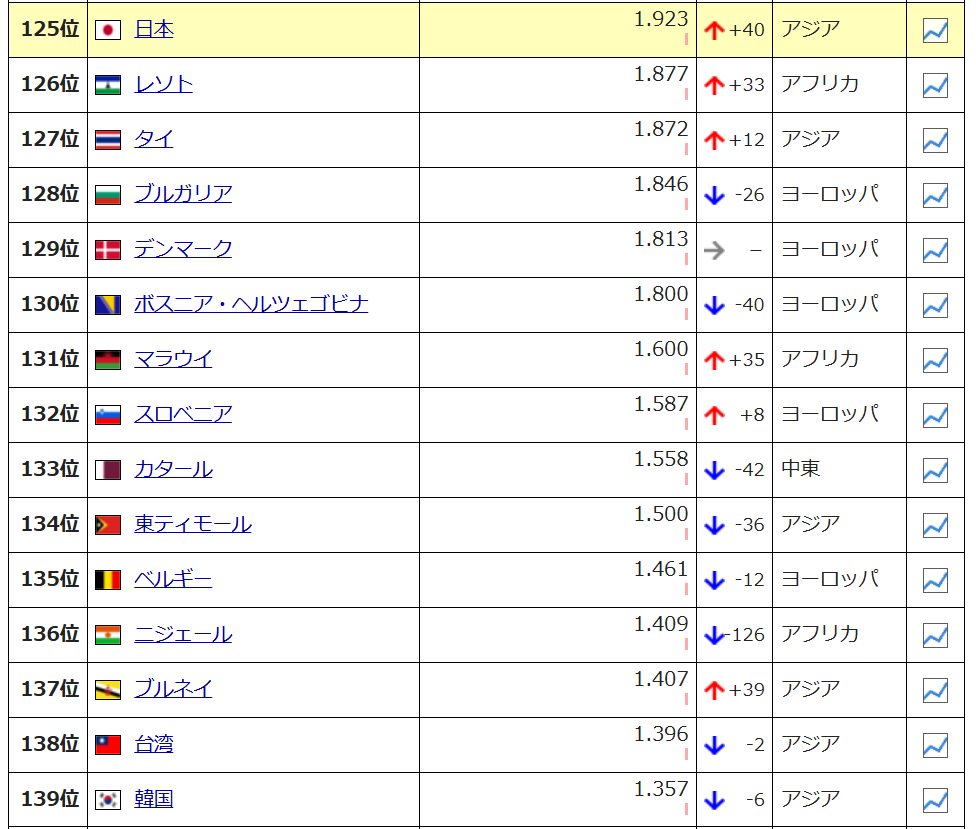Open the chart icon in 韓国 row
Image resolution: width=976 pixels, height=829 pixels.
(935, 800)
